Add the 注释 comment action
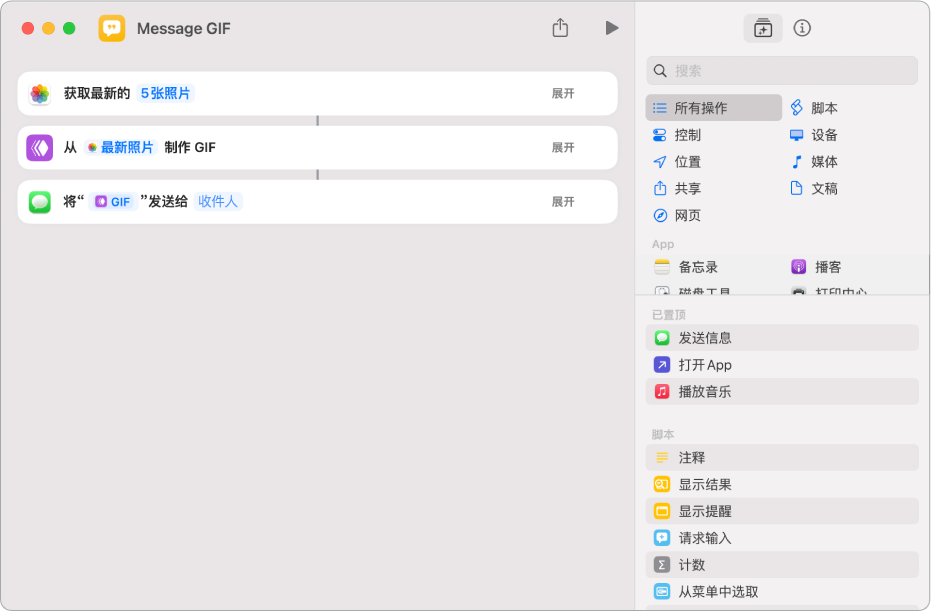931x612 pixels. (782, 458)
